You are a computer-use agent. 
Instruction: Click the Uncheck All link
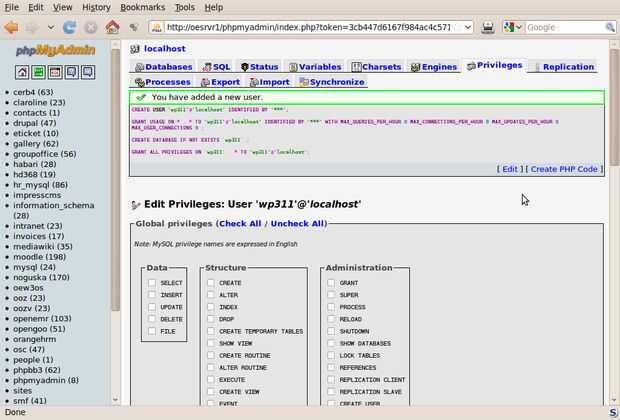pyautogui.click(x=297, y=223)
